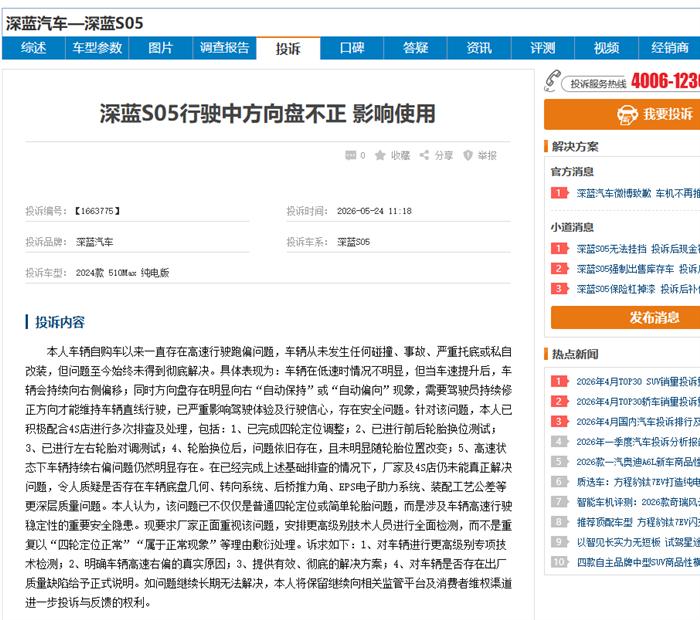This screenshot has width=700, height=620.
Task: Open the 图片 tab
Action: pos(161,48)
